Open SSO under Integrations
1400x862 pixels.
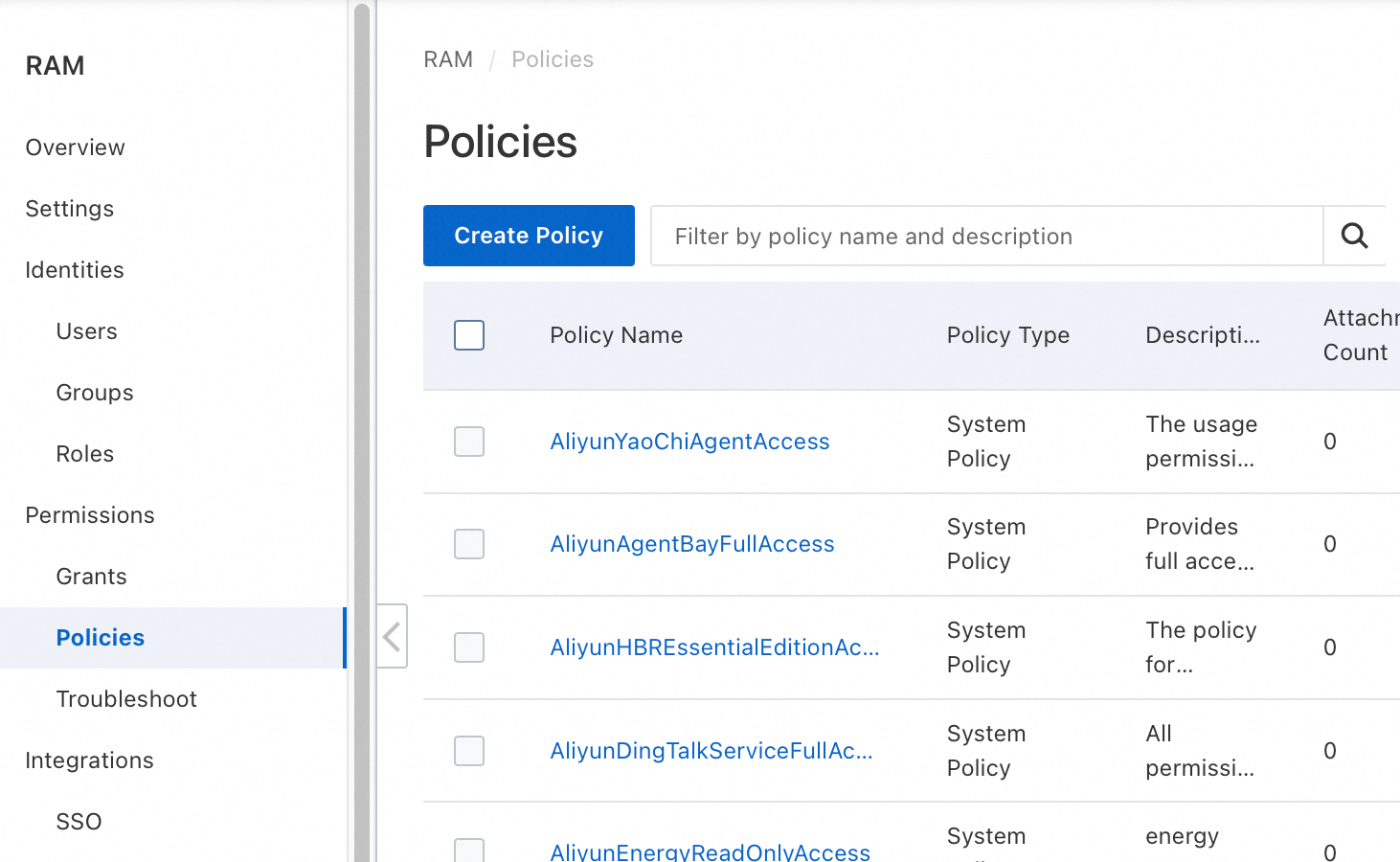coord(79,822)
